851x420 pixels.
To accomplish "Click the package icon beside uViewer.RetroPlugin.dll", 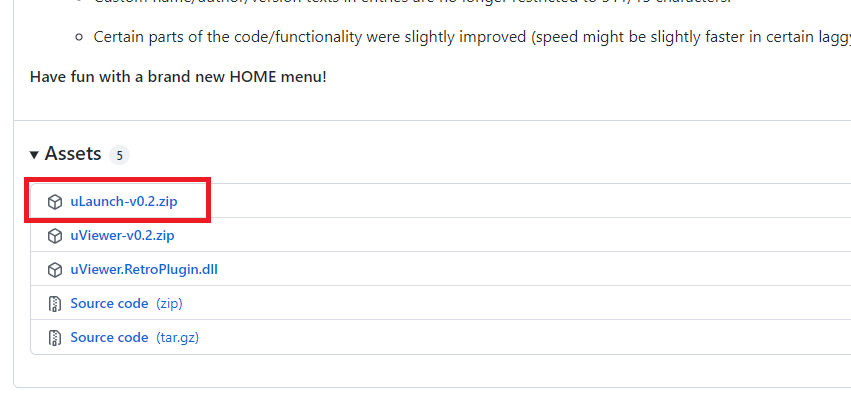I will tap(55, 270).
